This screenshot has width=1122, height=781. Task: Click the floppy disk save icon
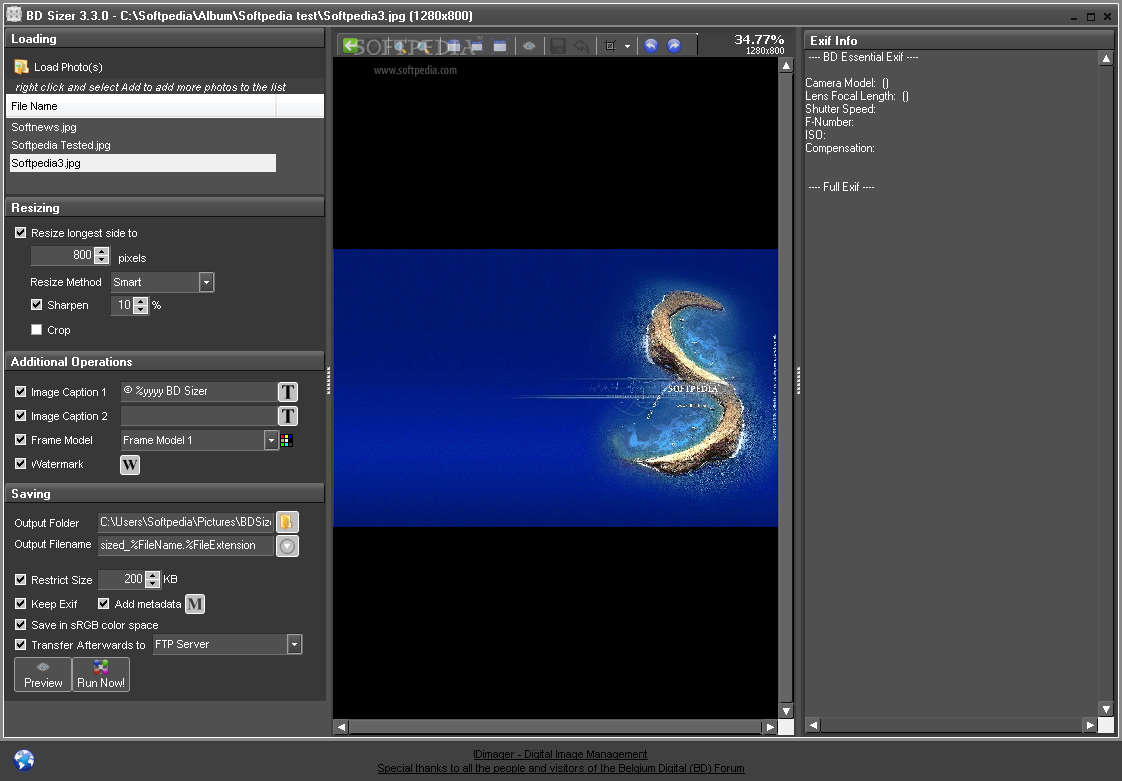tap(558, 46)
